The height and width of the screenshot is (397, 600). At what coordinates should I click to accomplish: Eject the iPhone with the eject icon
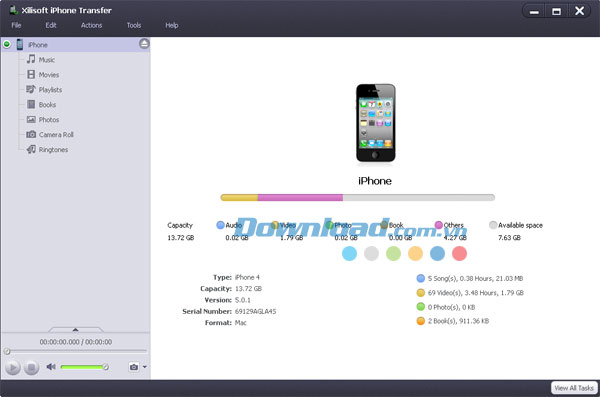click(144, 44)
